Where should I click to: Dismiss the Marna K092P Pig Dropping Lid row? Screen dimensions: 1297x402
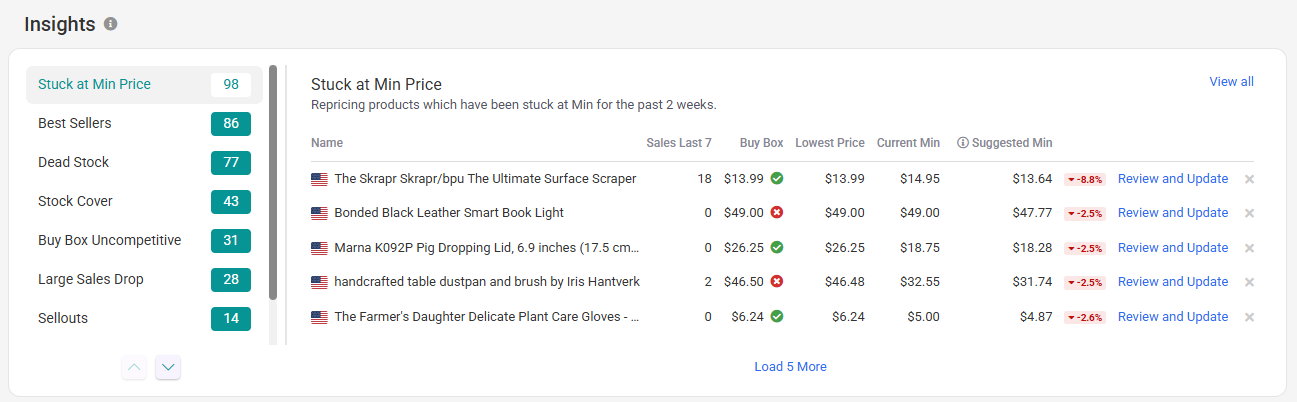tap(1249, 248)
